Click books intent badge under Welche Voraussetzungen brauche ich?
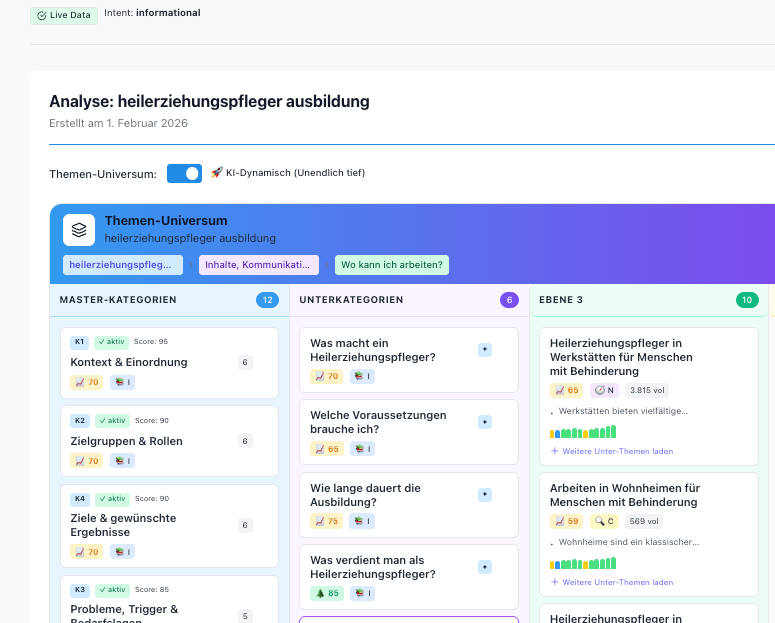This screenshot has width=775, height=623. point(362,449)
